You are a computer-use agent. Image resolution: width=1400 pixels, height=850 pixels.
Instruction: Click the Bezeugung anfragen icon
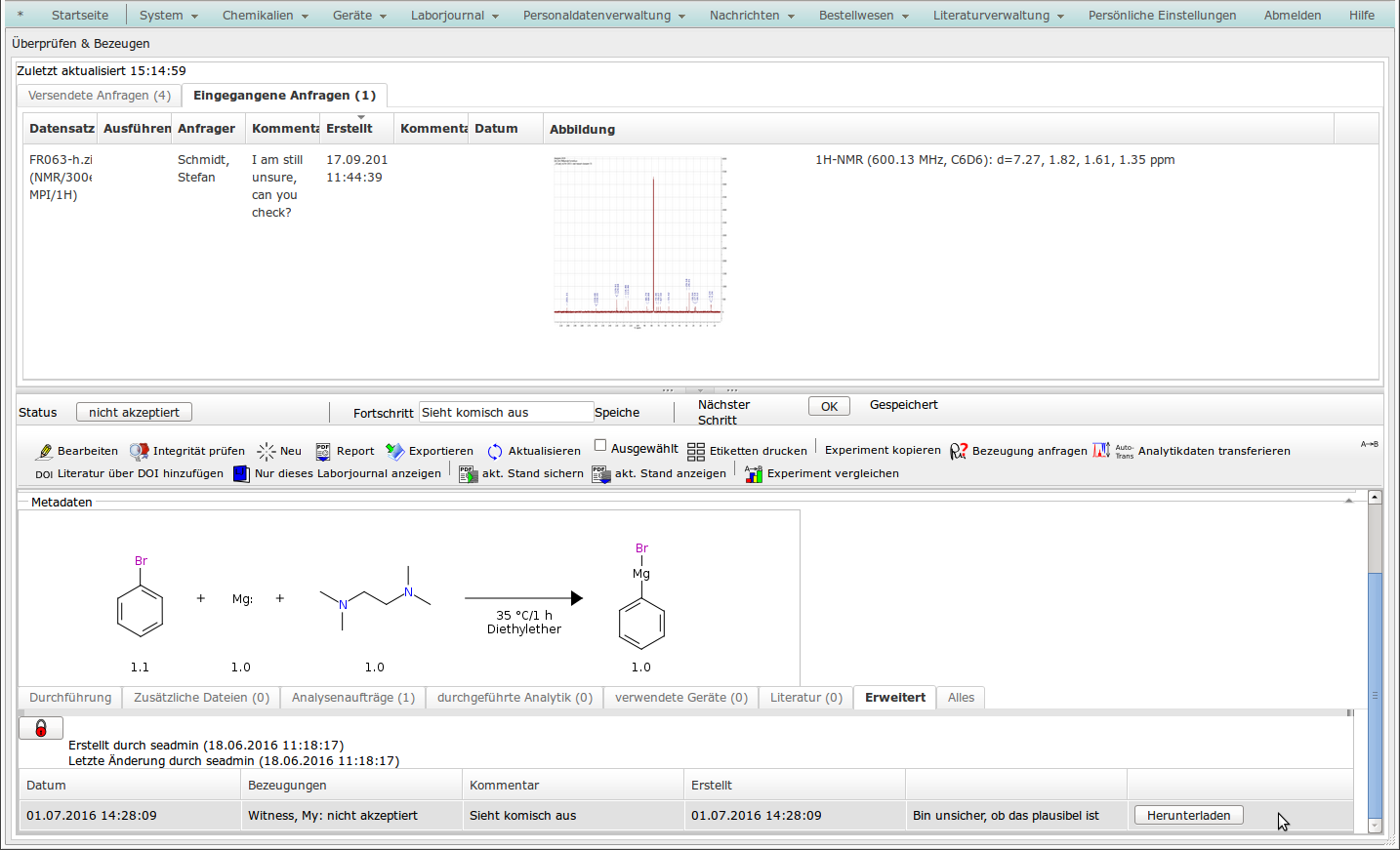pyautogui.click(x=959, y=451)
